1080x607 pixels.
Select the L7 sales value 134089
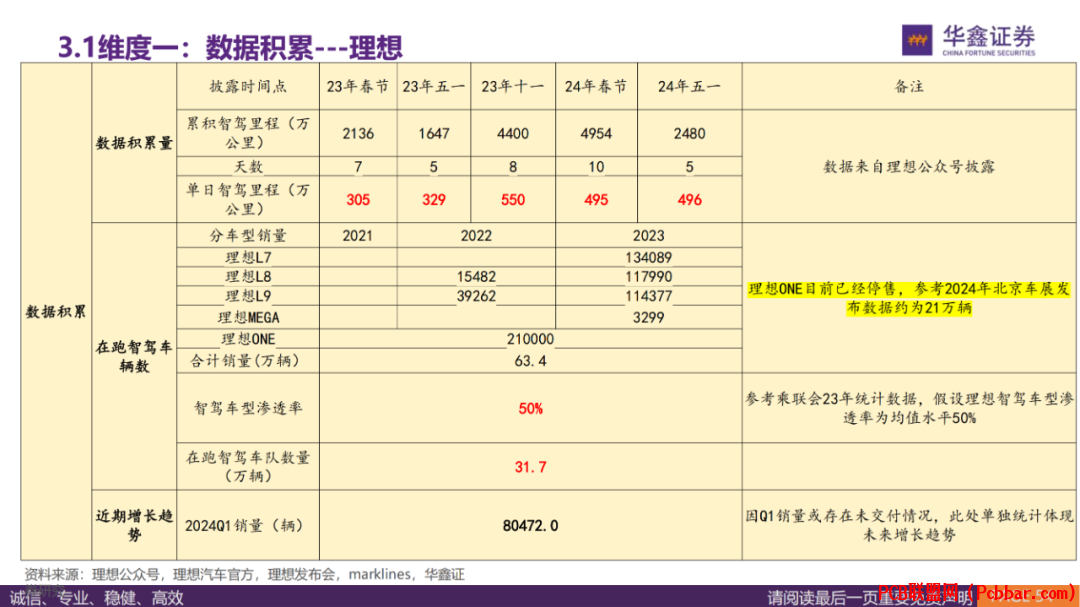click(x=649, y=258)
